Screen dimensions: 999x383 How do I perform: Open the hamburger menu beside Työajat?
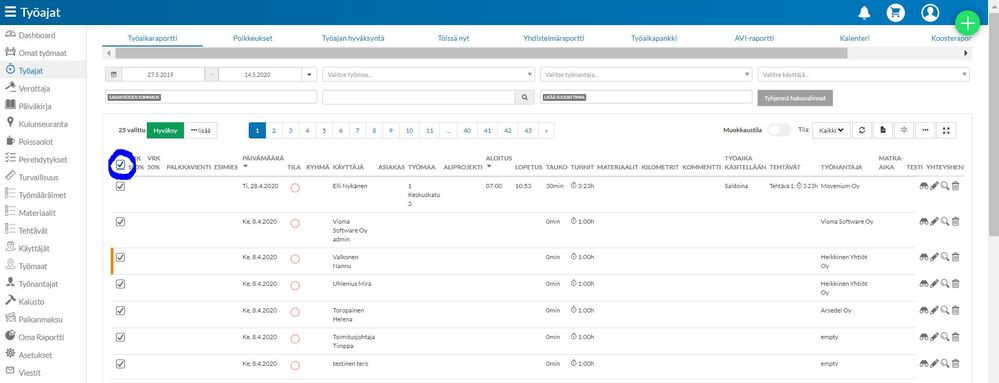(10, 12)
